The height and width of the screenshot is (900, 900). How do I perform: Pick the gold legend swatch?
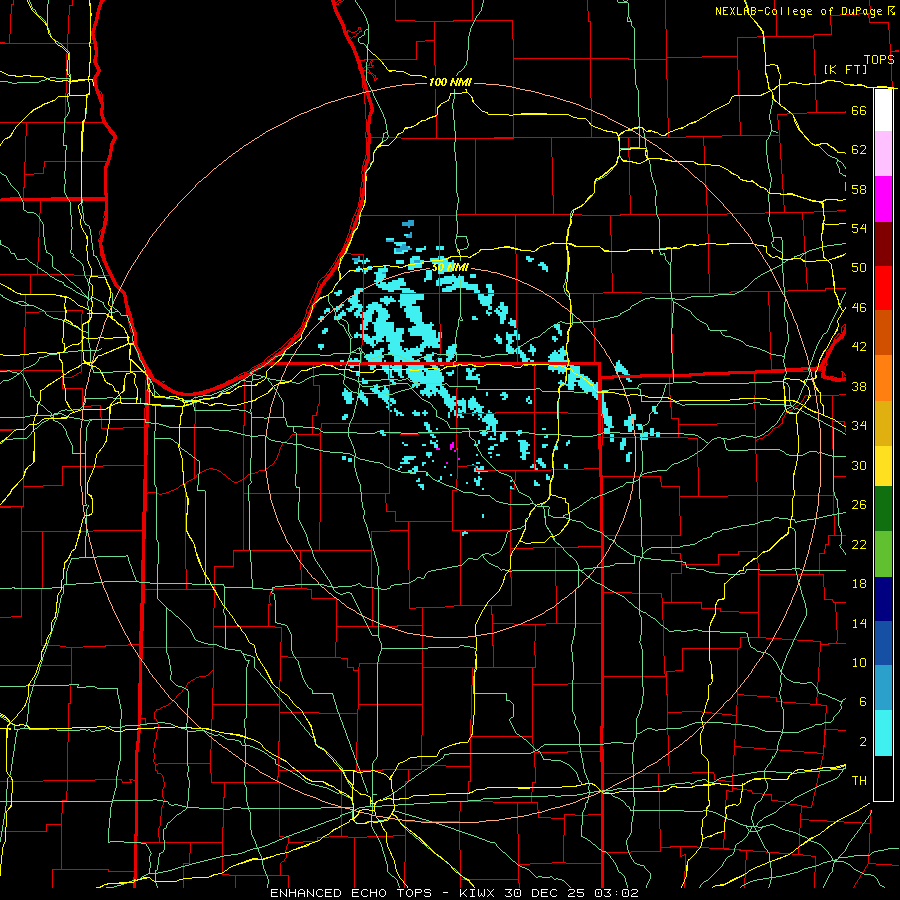883,423
